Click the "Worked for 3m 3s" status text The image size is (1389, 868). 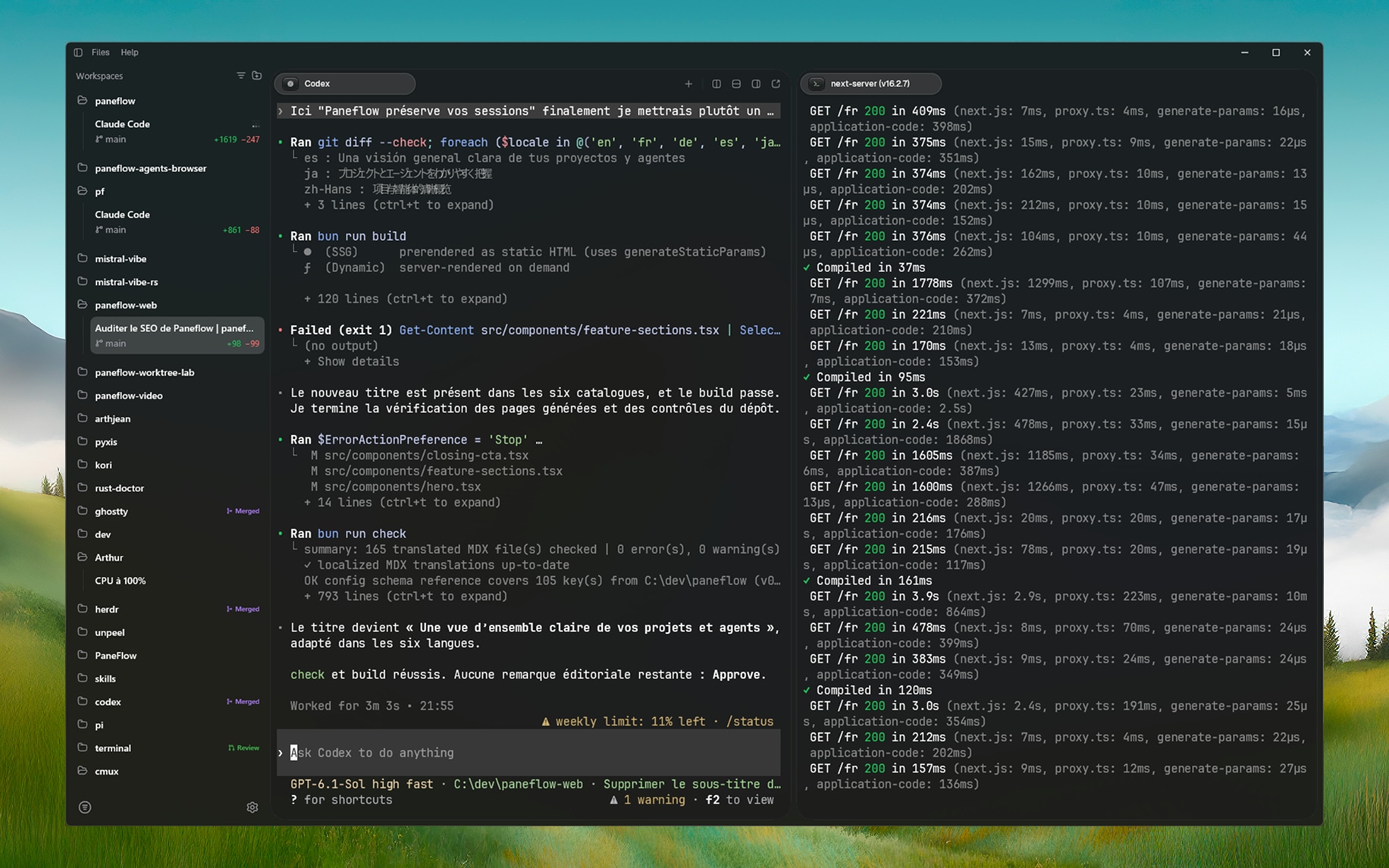(345, 706)
